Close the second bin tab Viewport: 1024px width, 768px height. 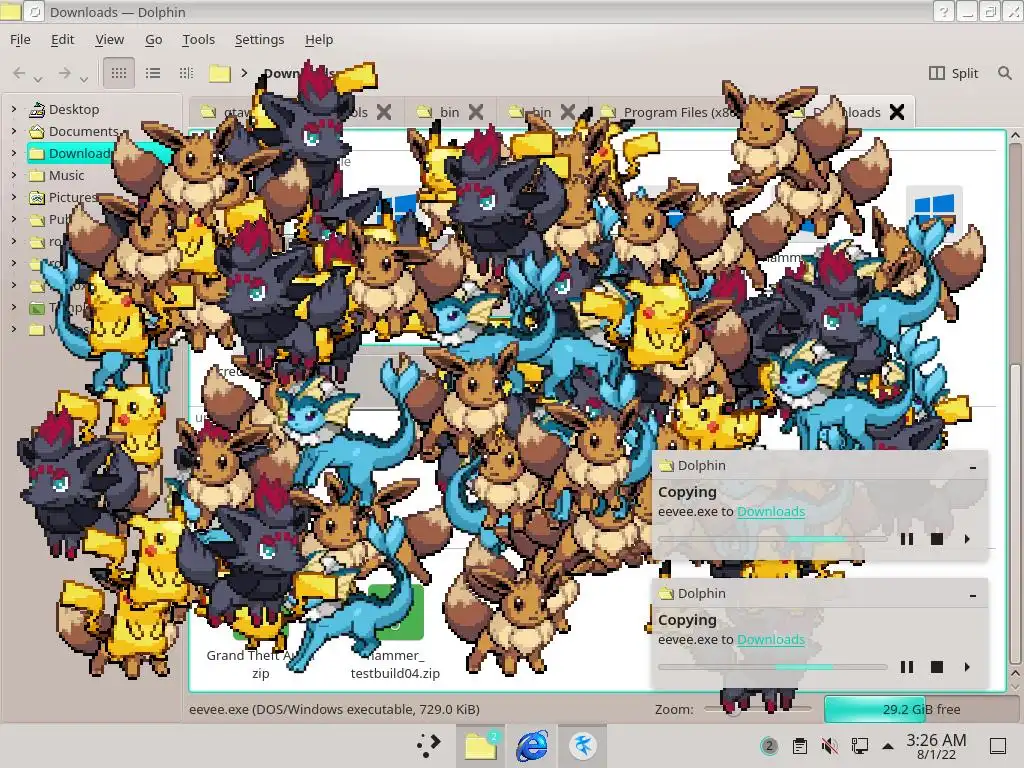click(568, 112)
